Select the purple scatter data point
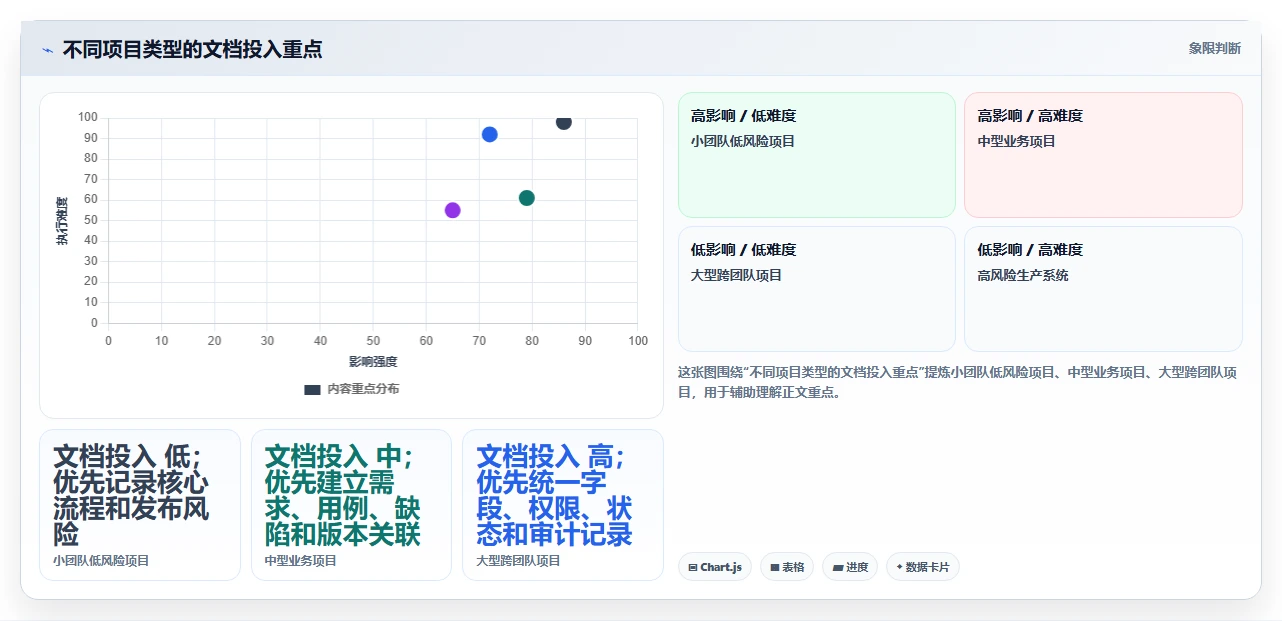1282x621 pixels. coord(452,210)
